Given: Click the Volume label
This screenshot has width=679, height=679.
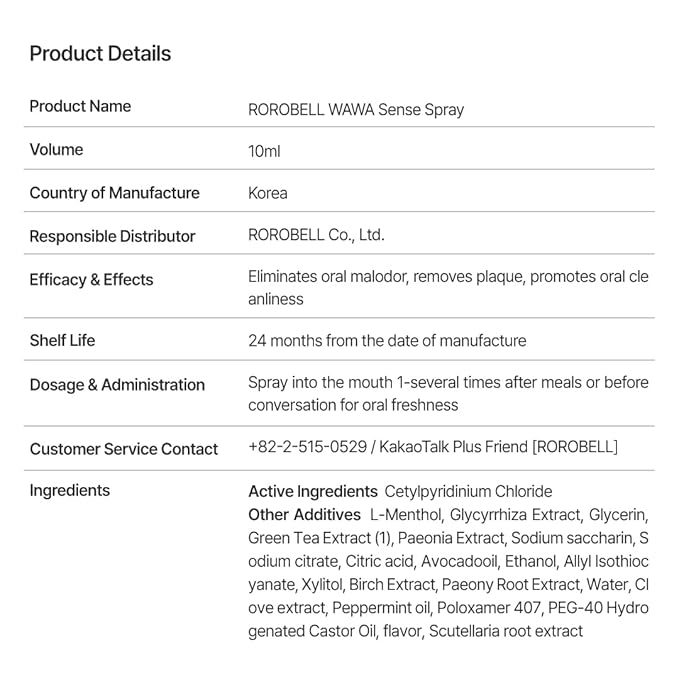Looking at the screenshot, I should click(56, 149).
